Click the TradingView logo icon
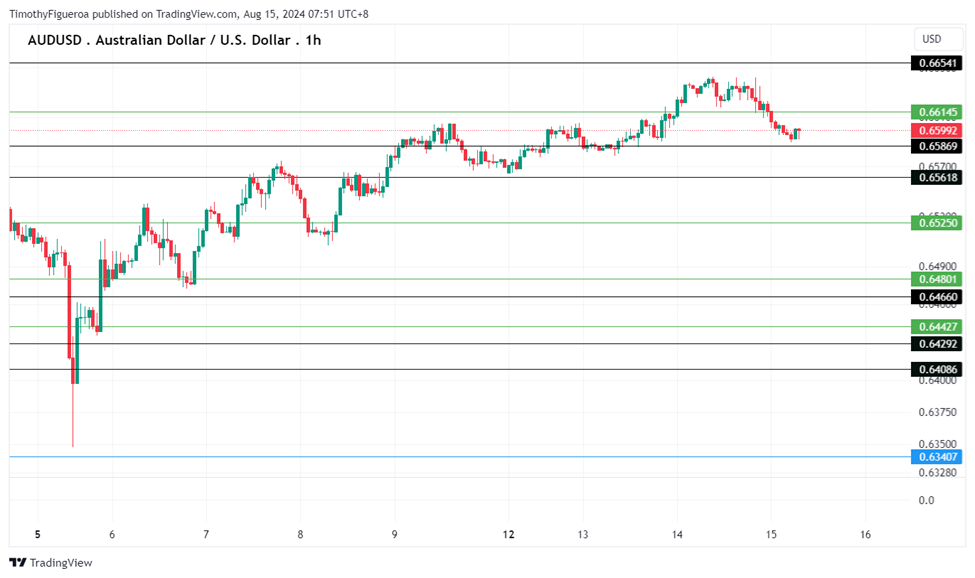Image resolution: width=975 pixels, height=578 pixels. (17, 563)
